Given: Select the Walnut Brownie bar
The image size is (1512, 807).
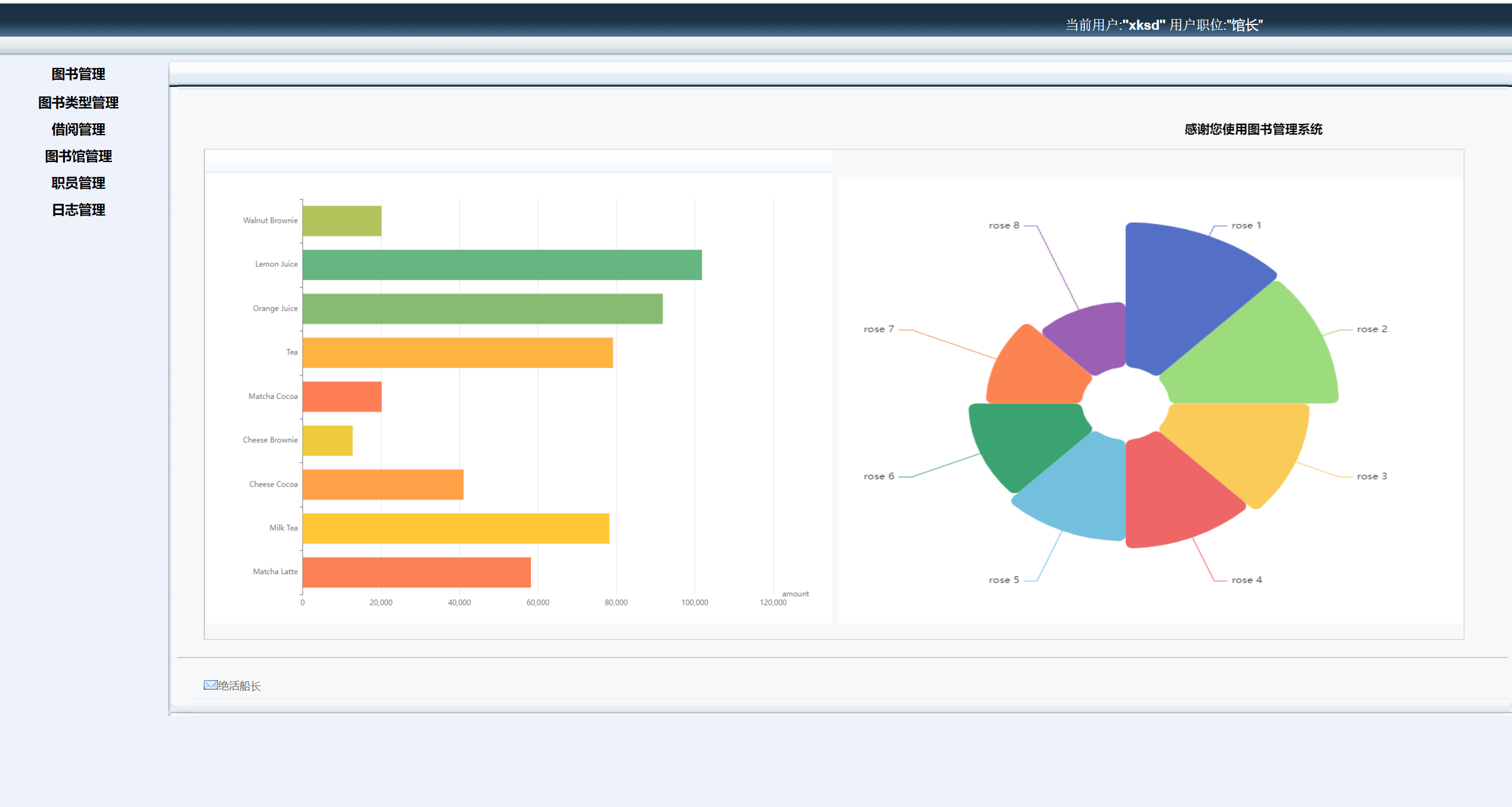Looking at the screenshot, I should (x=341, y=221).
